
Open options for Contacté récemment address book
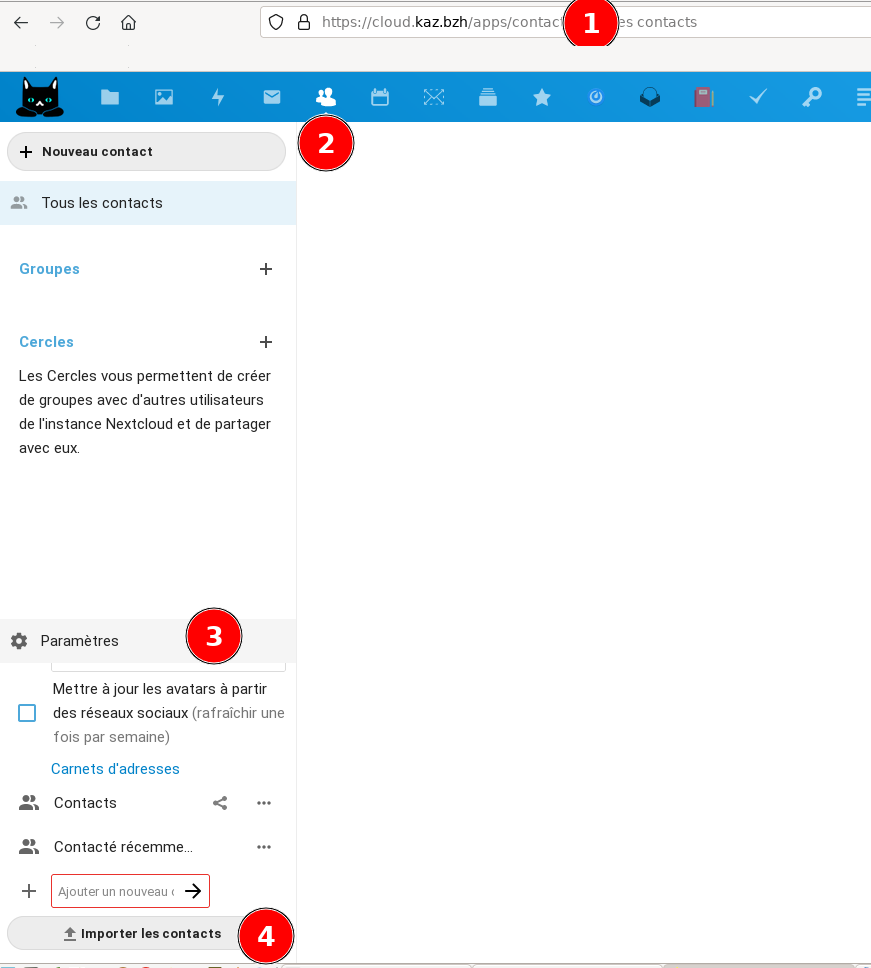264,847
